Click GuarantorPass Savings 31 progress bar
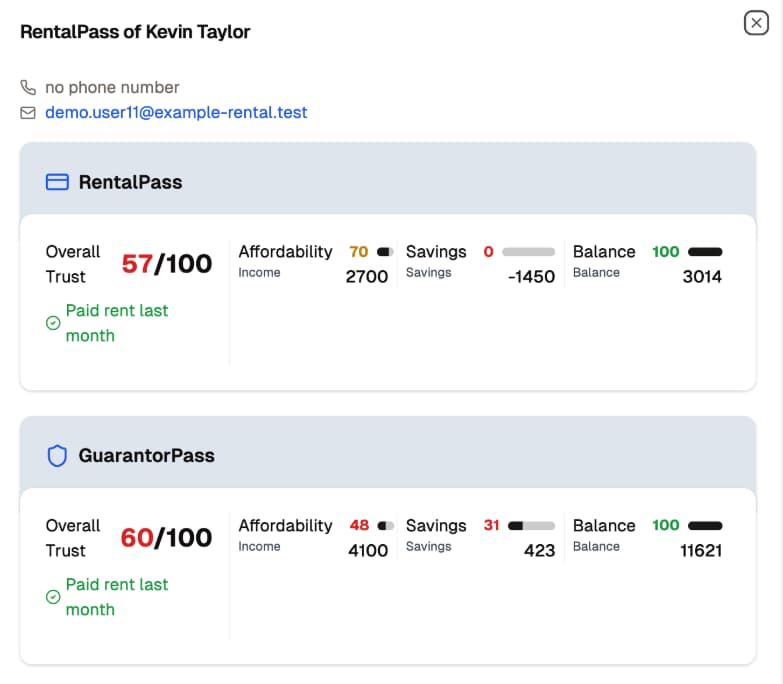This screenshot has width=783, height=684. click(531, 526)
